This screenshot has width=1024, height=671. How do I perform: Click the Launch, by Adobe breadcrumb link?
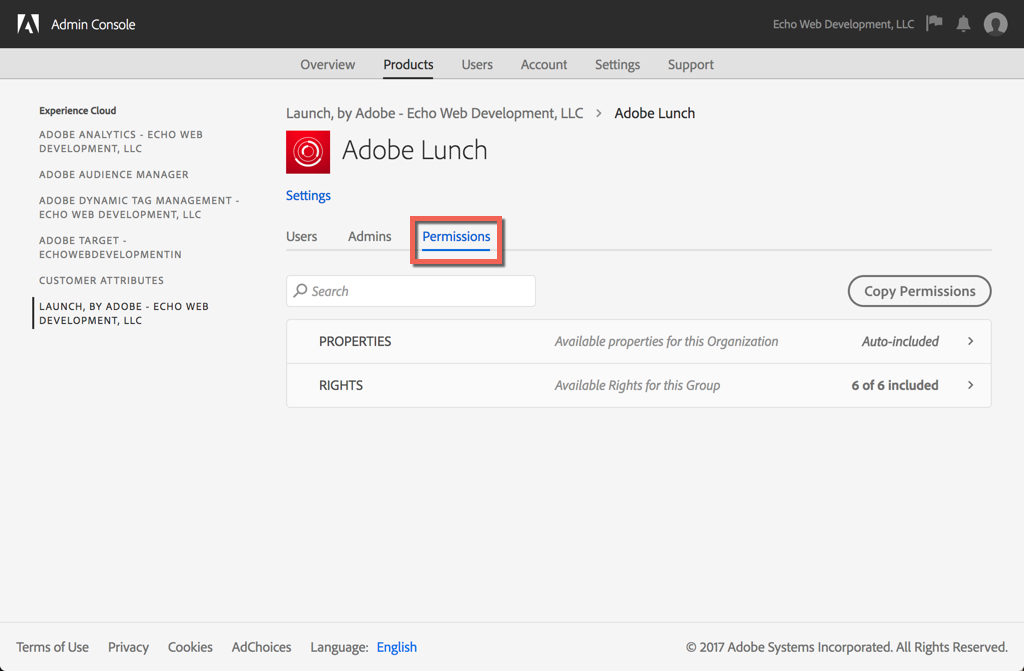click(x=434, y=113)
